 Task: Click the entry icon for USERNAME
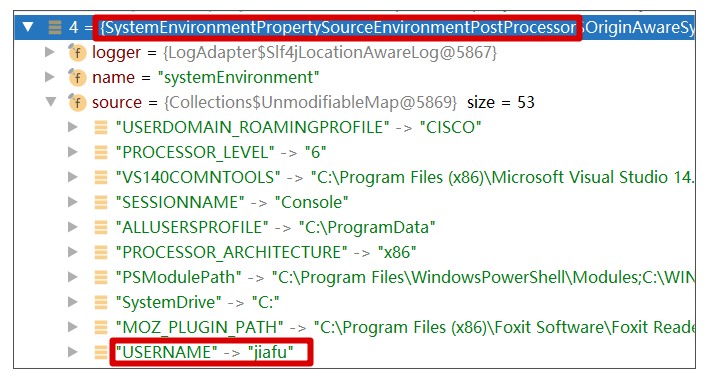point(101,352)
